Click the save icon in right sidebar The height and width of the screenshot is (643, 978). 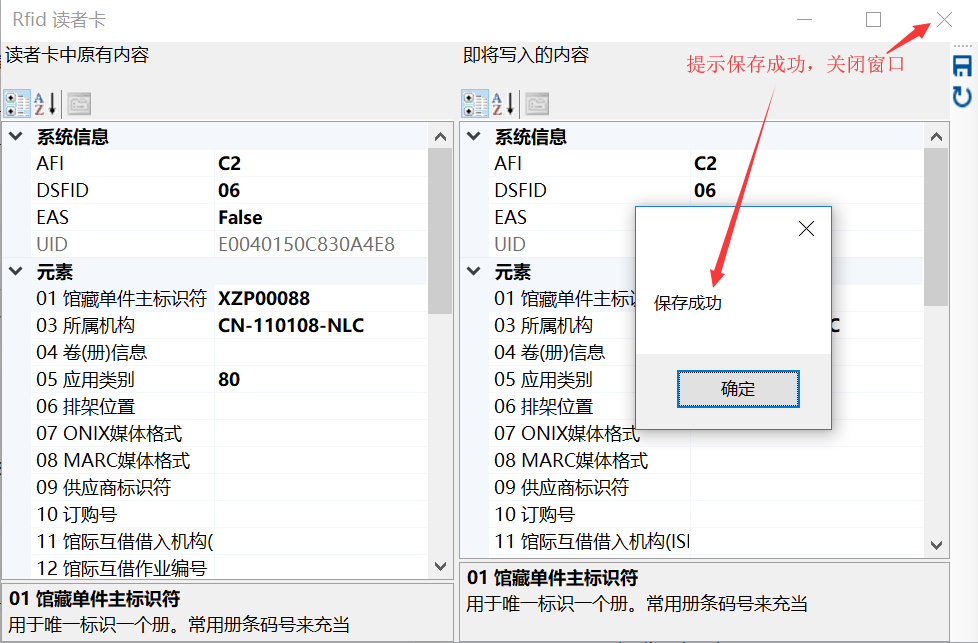[962, 66]
